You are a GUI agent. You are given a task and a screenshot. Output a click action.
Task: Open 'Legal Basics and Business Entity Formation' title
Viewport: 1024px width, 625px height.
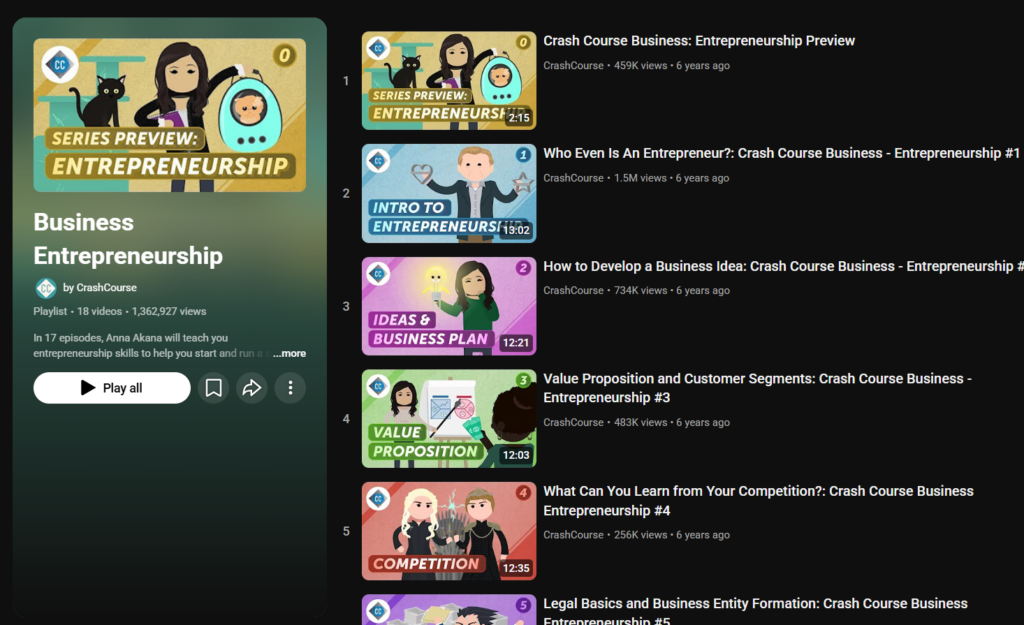click(756, 611)
